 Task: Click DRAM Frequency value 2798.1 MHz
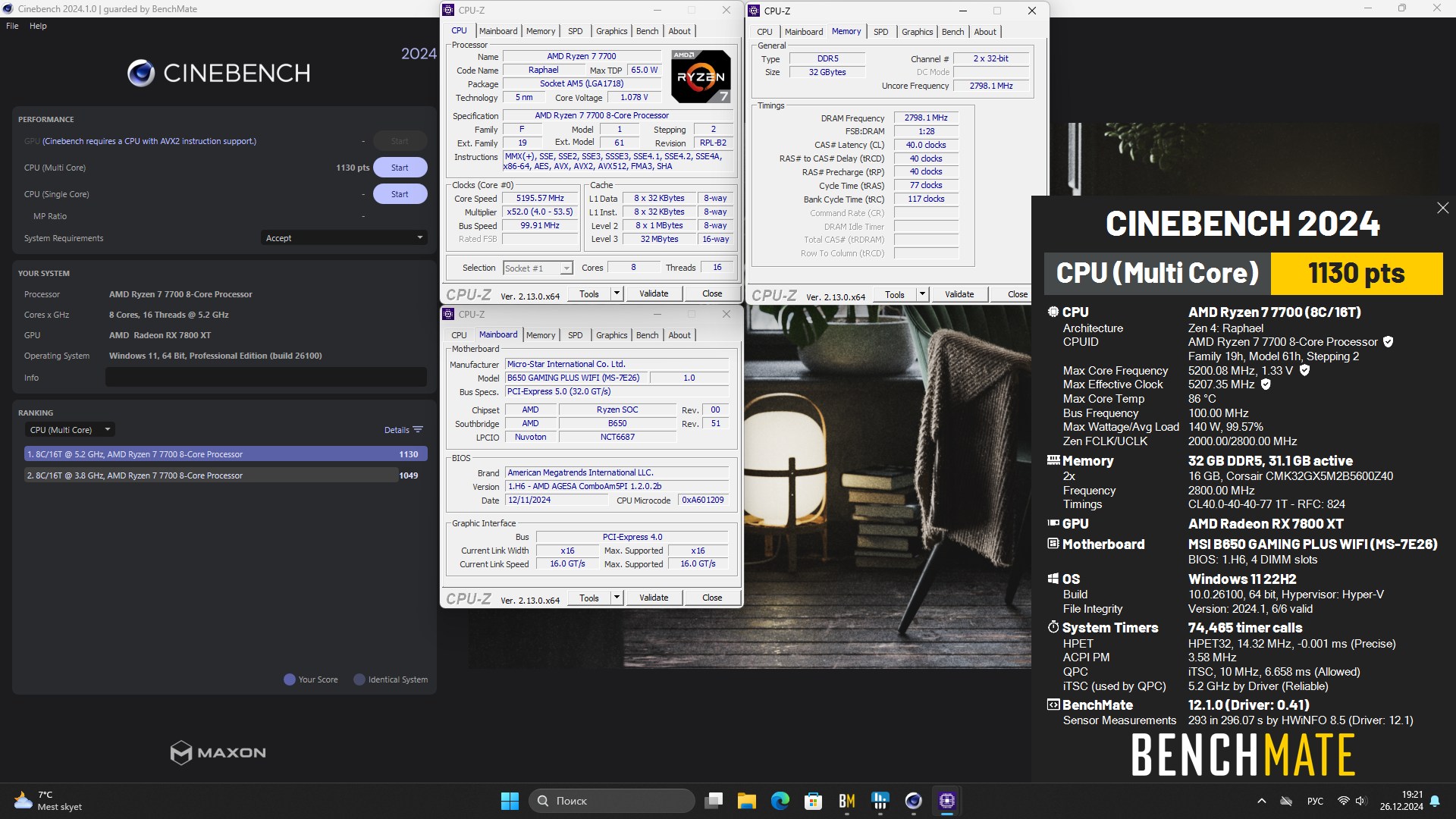pos(926,118)
